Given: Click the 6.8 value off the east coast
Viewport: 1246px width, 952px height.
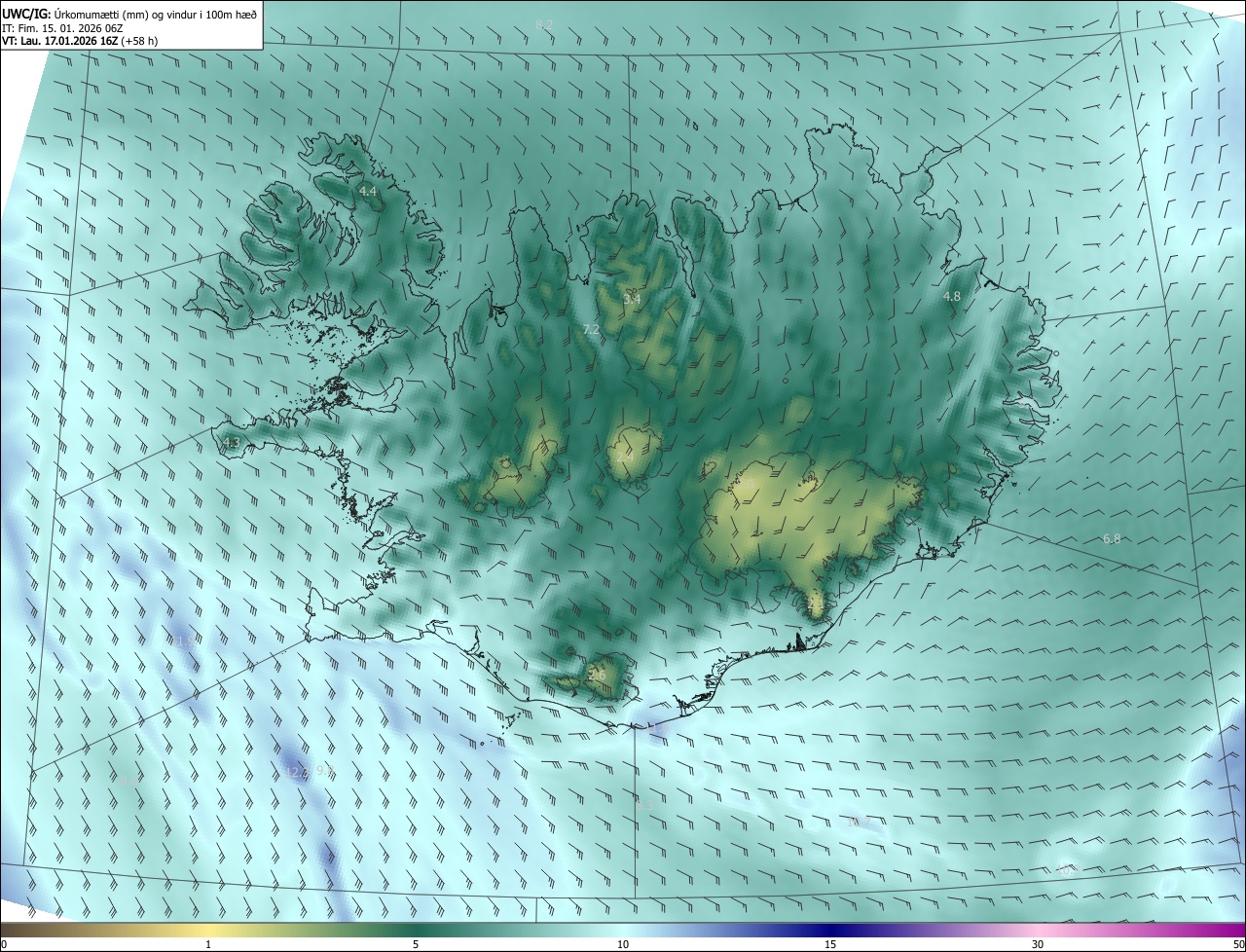Looking at the screenshot, I should pos(1112,538).
